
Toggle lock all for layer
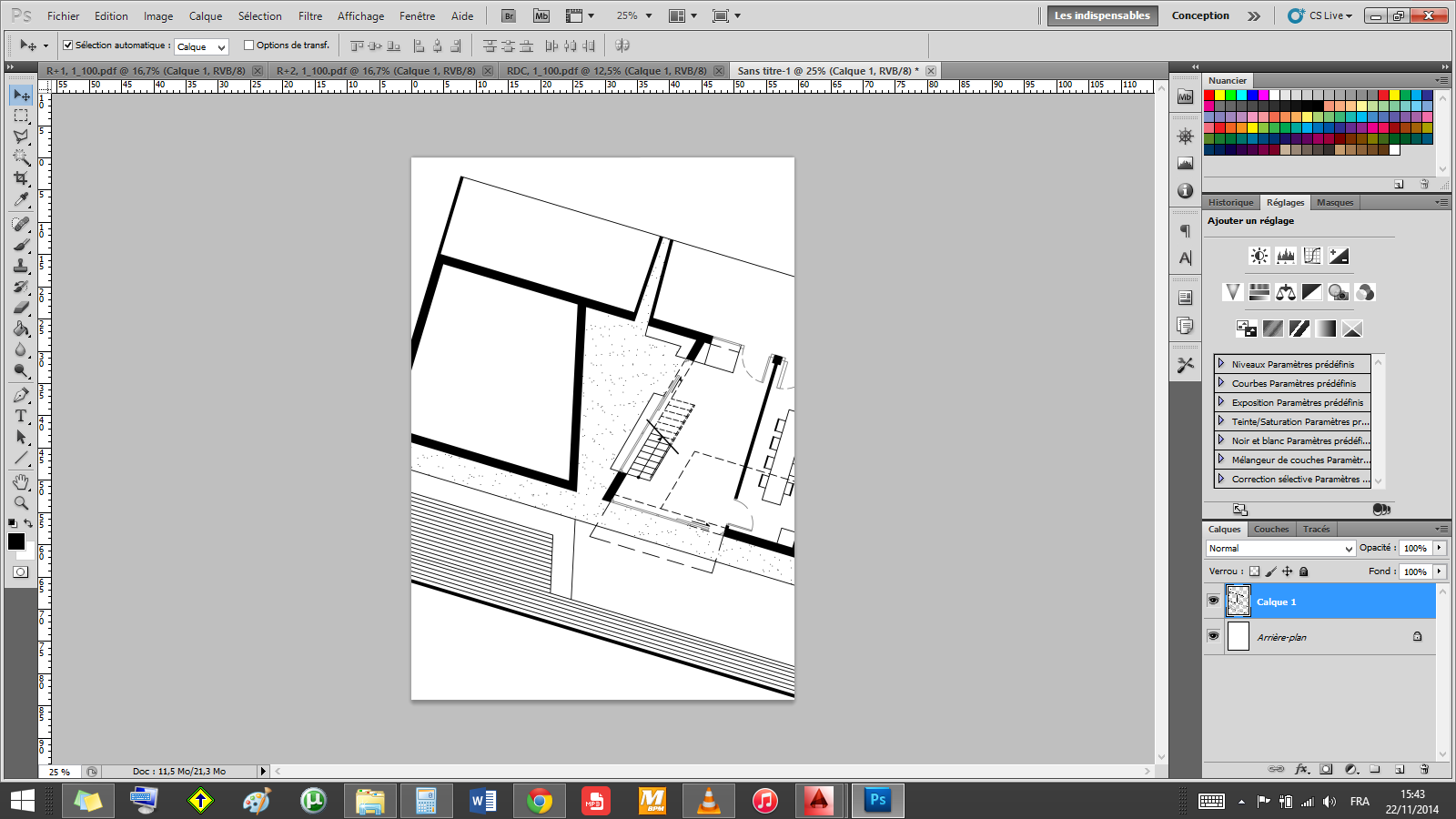point(1303,571)
